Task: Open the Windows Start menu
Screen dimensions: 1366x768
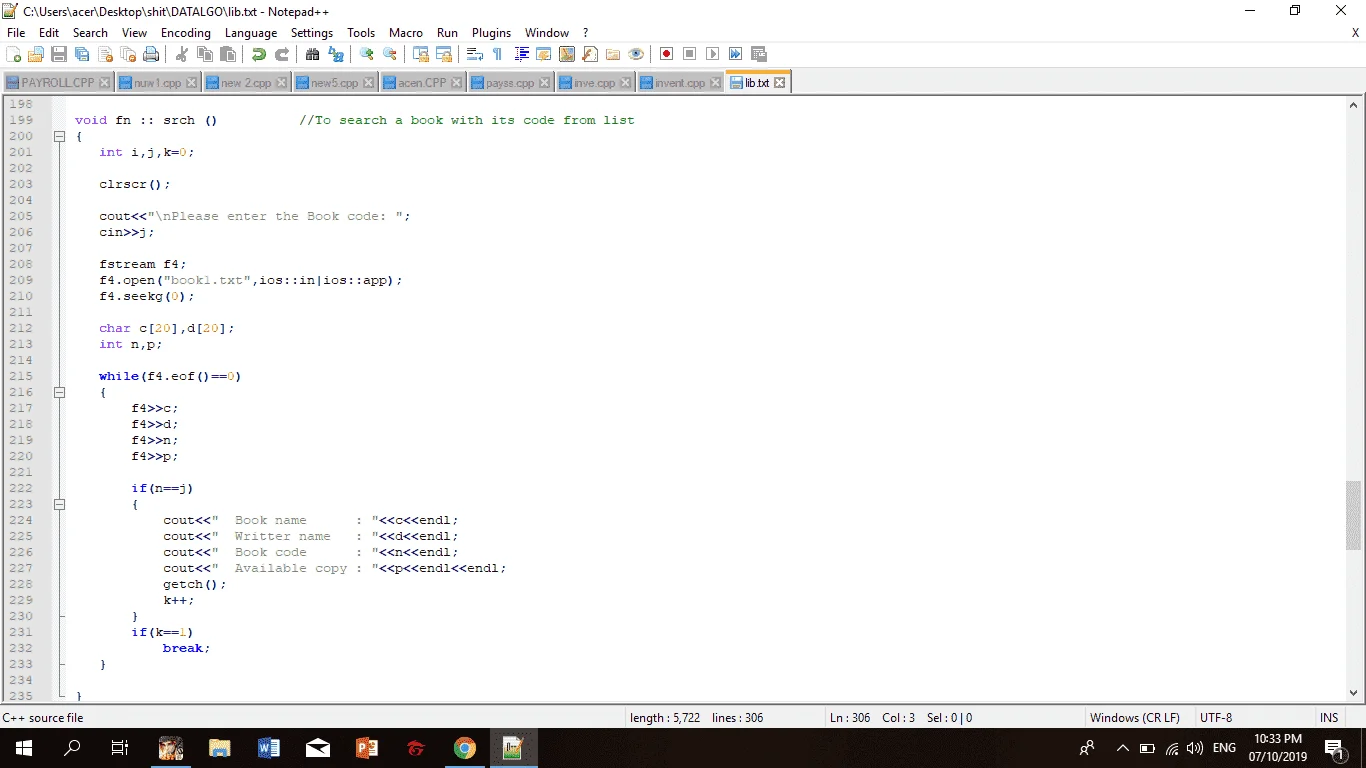Action: [24, 748]
